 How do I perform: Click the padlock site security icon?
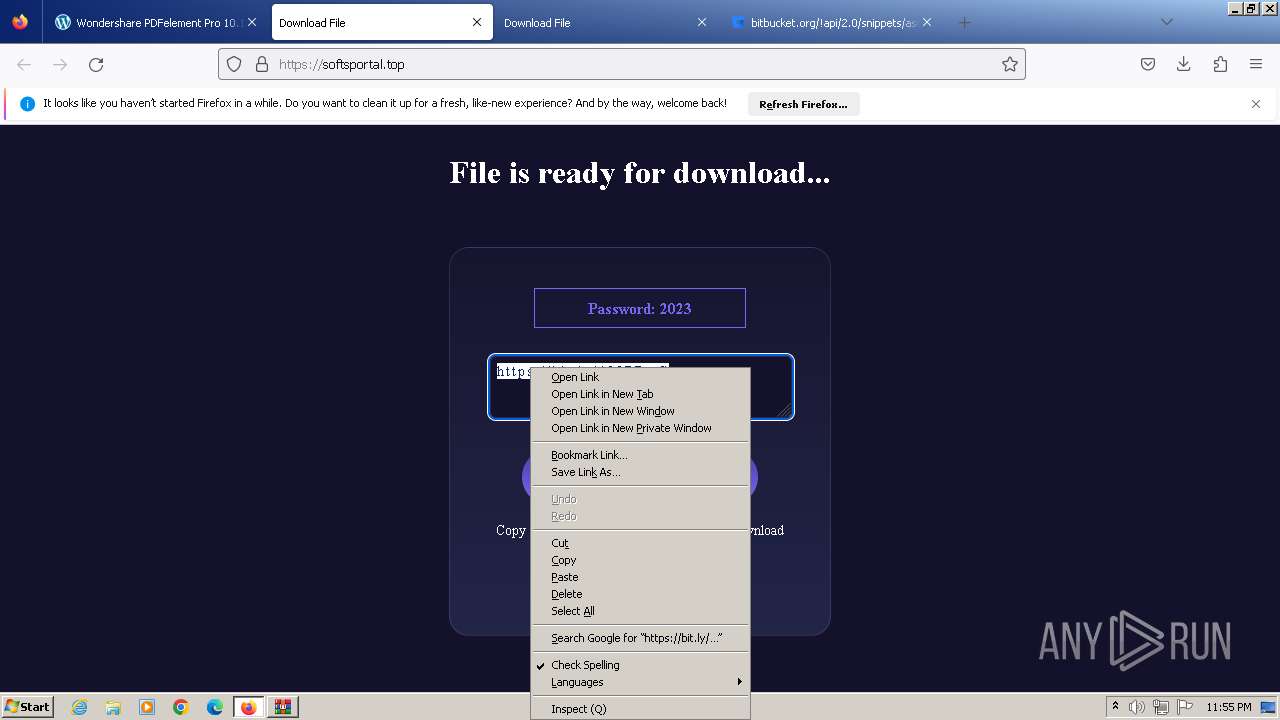[262, 64]
